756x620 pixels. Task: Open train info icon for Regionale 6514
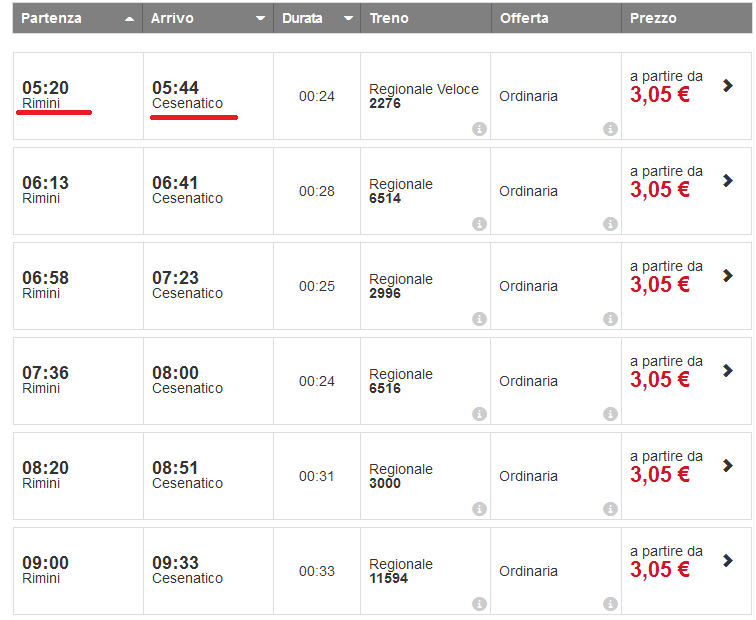click(479, 224)
